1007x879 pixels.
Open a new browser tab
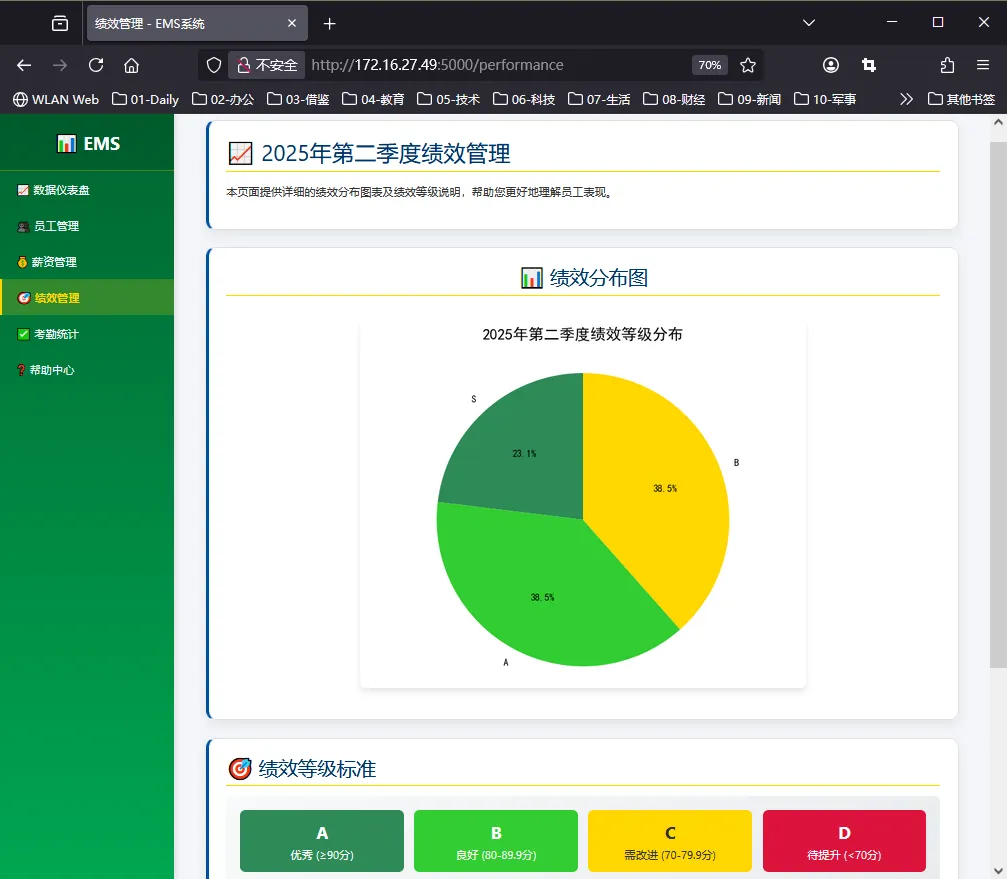coord(329,24)
